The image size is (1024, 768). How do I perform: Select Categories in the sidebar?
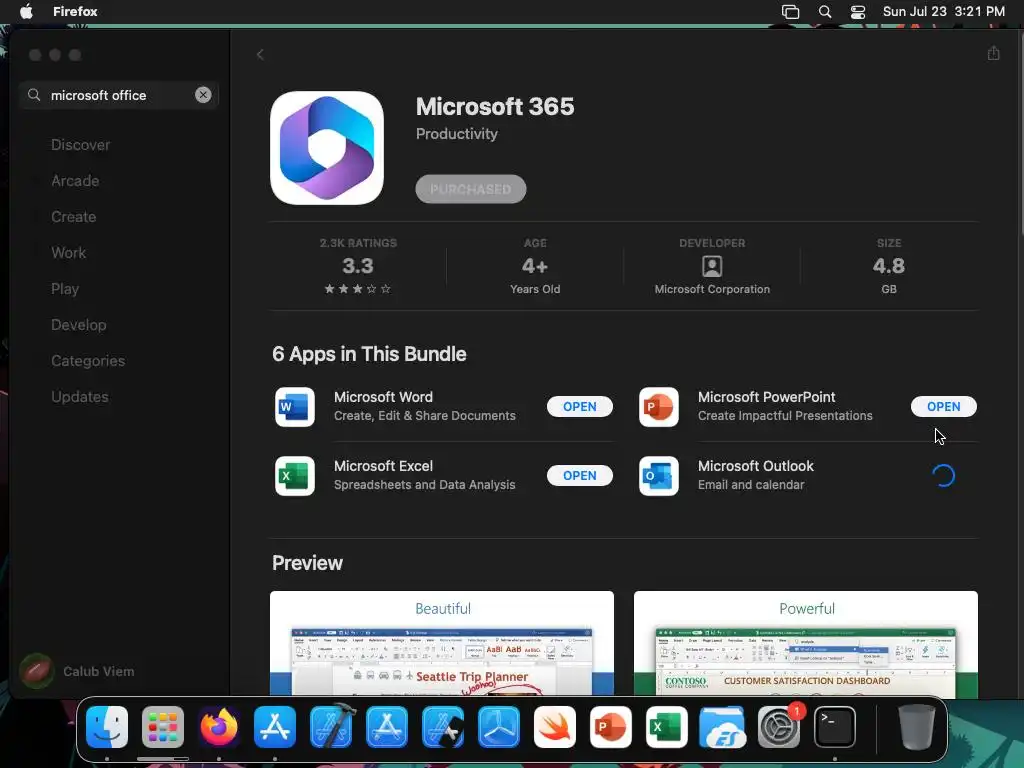click(x=88, y=360)
